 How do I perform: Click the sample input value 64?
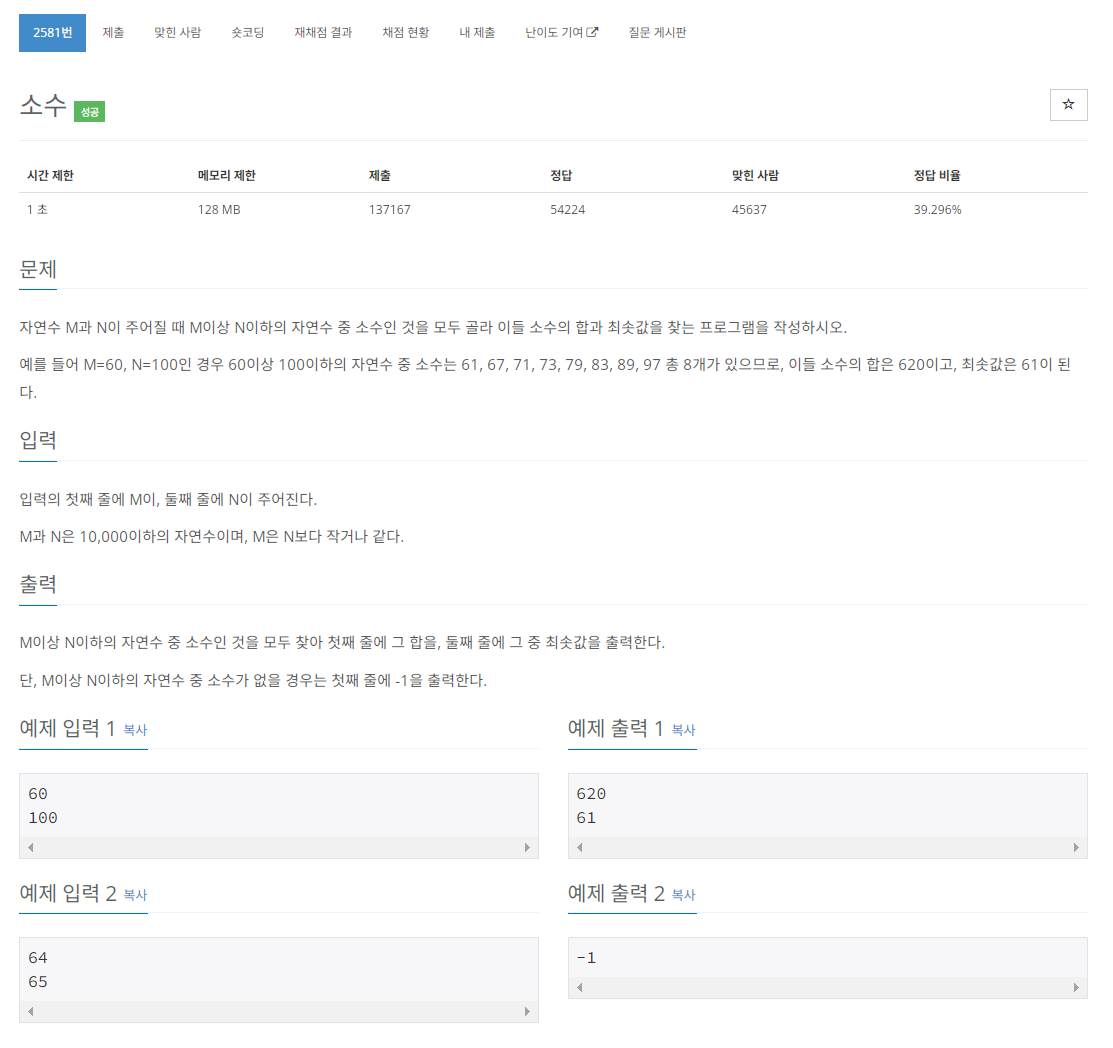click(38, 958)
